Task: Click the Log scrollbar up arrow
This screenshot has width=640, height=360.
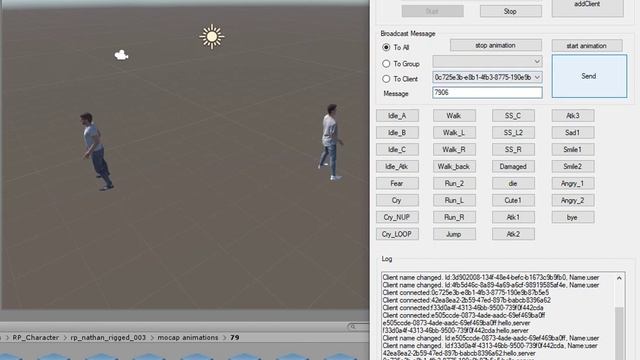Action: click(619, 278)
